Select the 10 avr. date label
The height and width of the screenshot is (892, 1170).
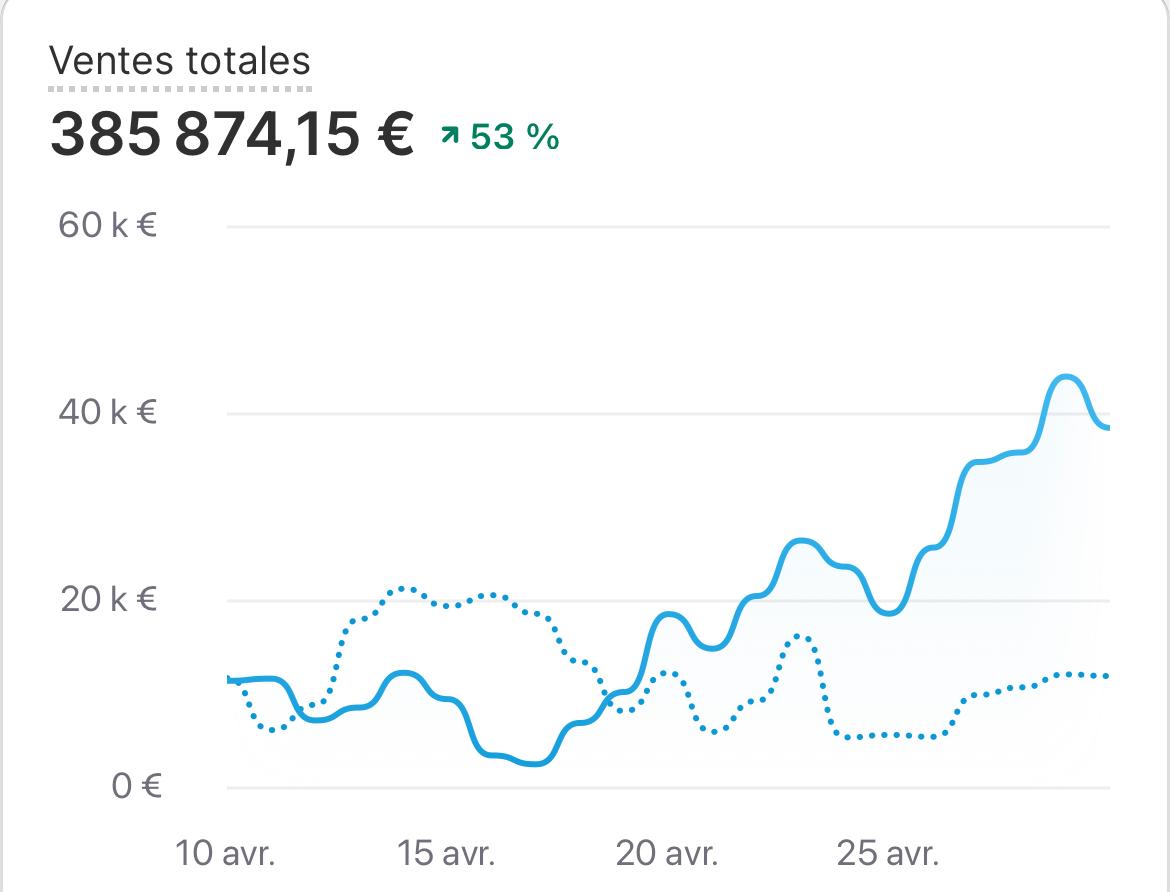[225, 854]
